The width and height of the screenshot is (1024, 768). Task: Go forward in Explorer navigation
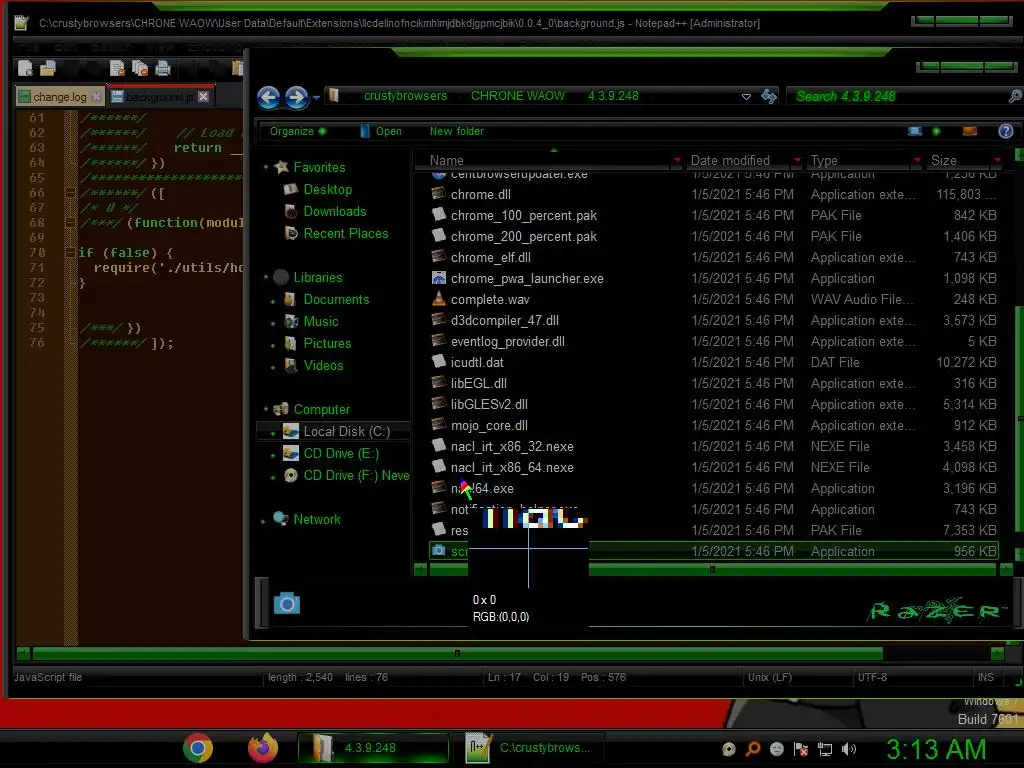(x=296, y=97)
